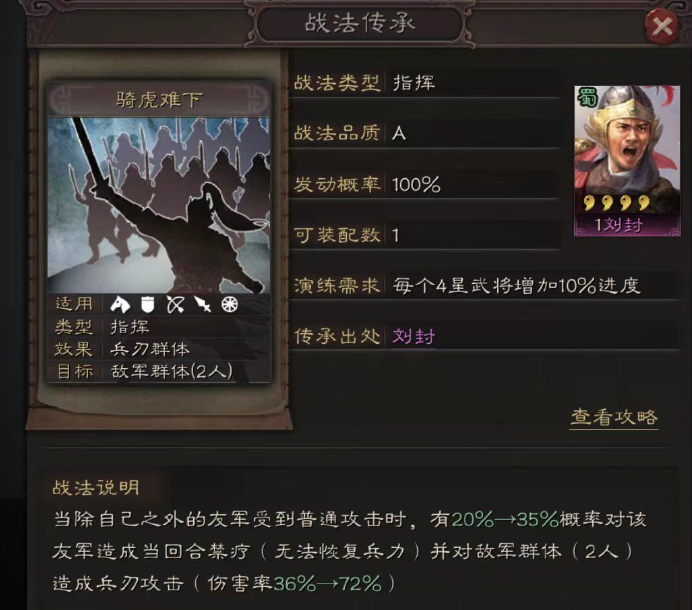Select the 发动概率 100% row
Viewport: 692px width, 610px height.
coord(425,184)
